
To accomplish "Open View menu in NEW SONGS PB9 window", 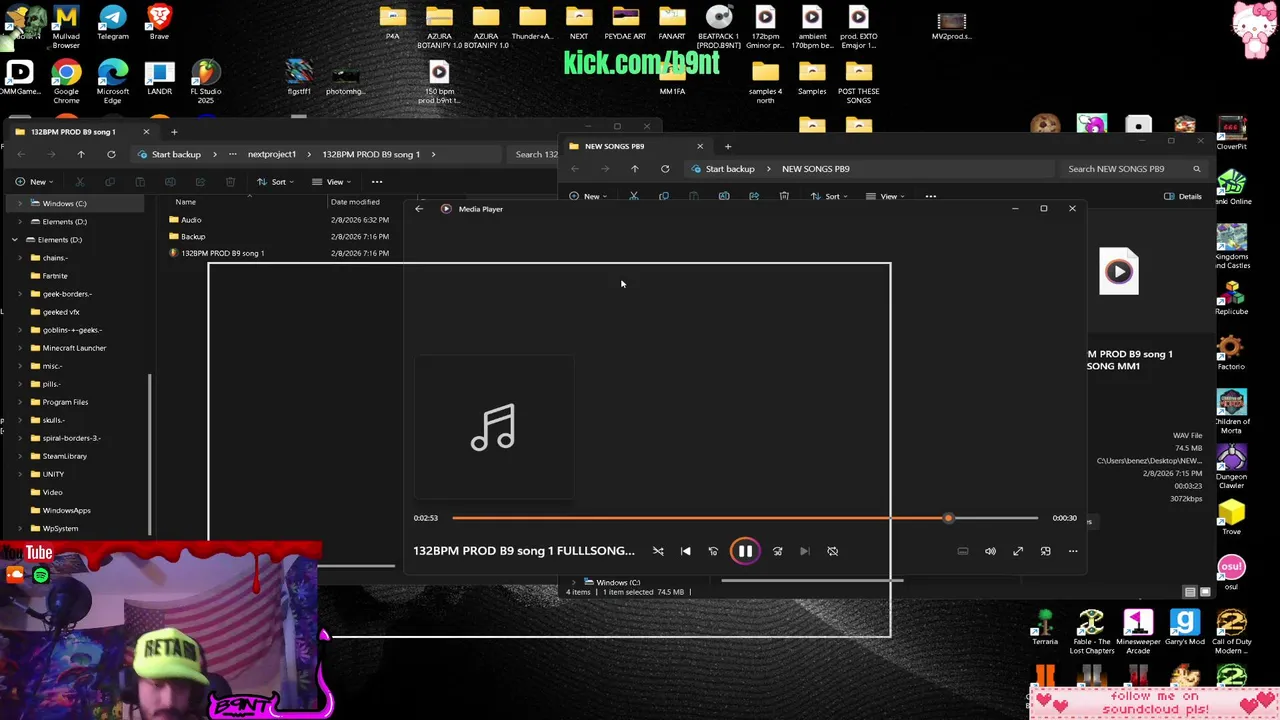I will [x=885, y=196].
